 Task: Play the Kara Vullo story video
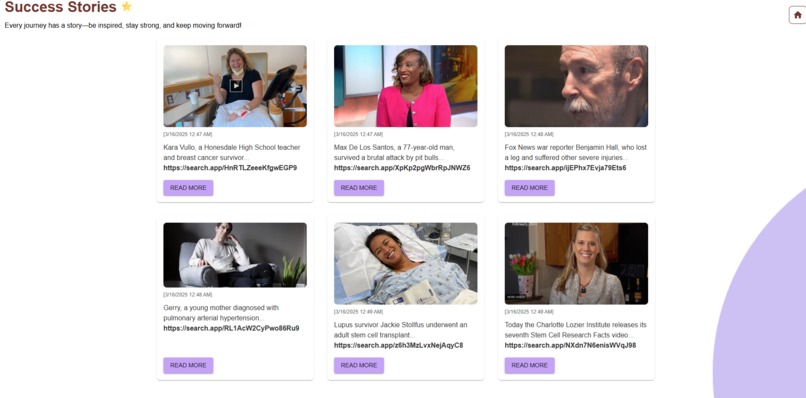[x=236, y=85]
